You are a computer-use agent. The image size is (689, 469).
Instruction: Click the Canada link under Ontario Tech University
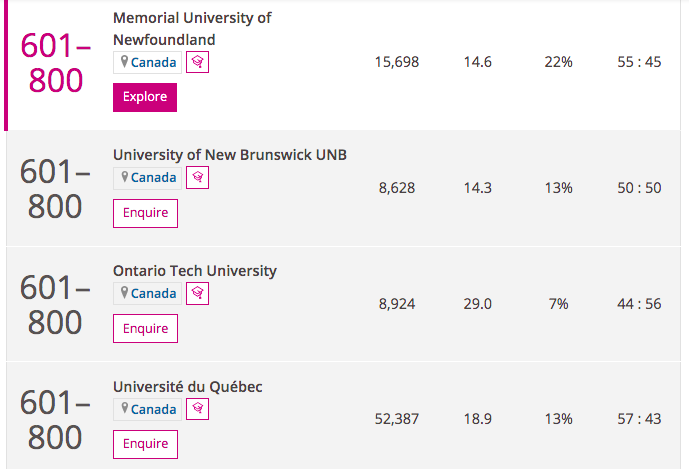(153, 294)
